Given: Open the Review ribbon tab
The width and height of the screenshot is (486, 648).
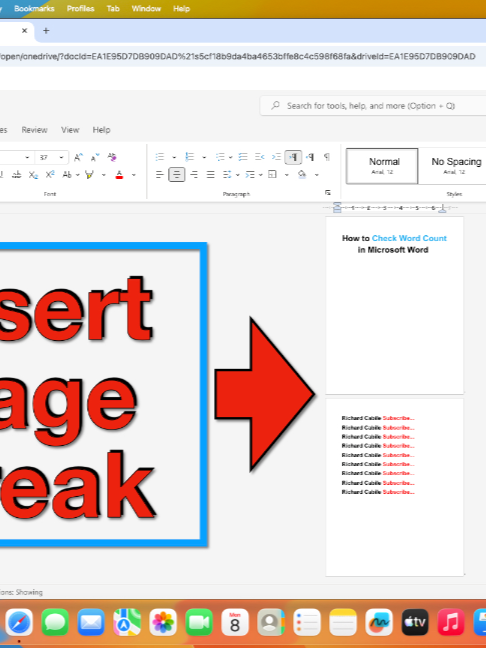Looking at the screenshot, I should 34,130.
